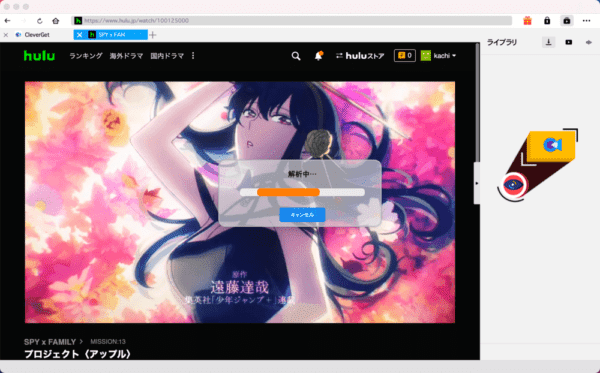Screen dimensions: 600x373
Task: Close the CleverGet tab
Action: 6,35
